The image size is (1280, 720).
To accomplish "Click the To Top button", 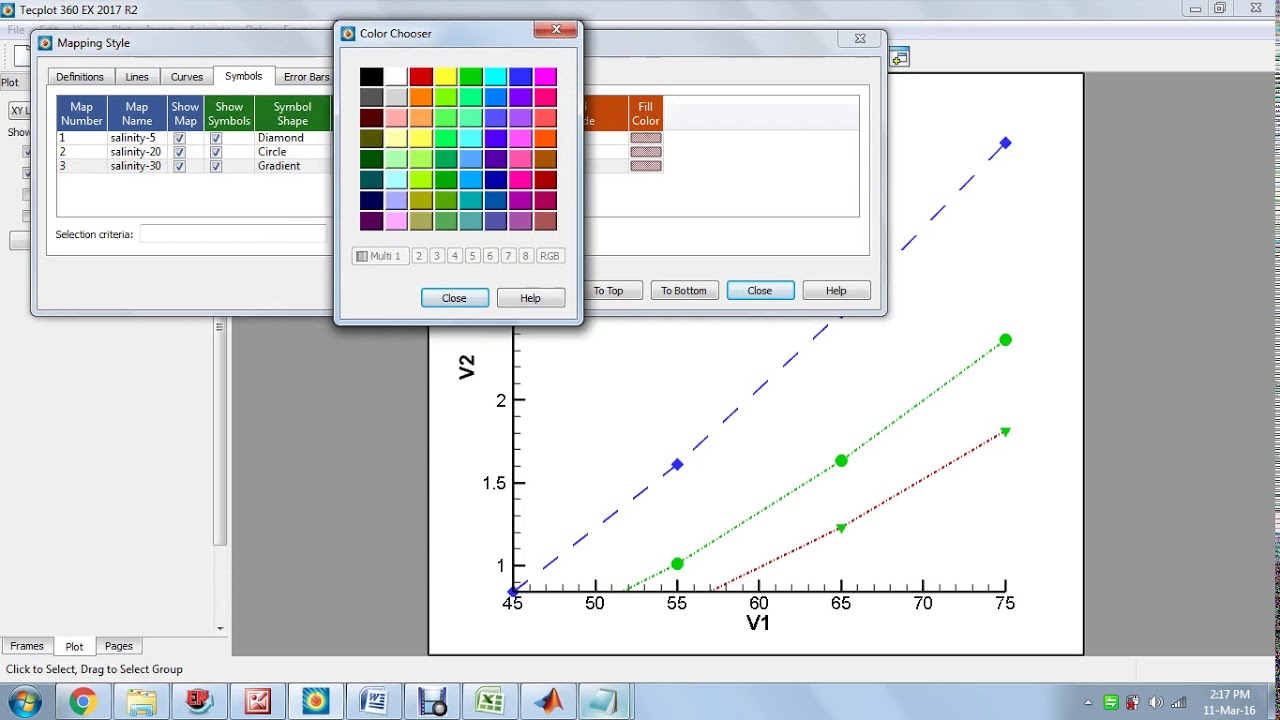I will click(608, 291).
